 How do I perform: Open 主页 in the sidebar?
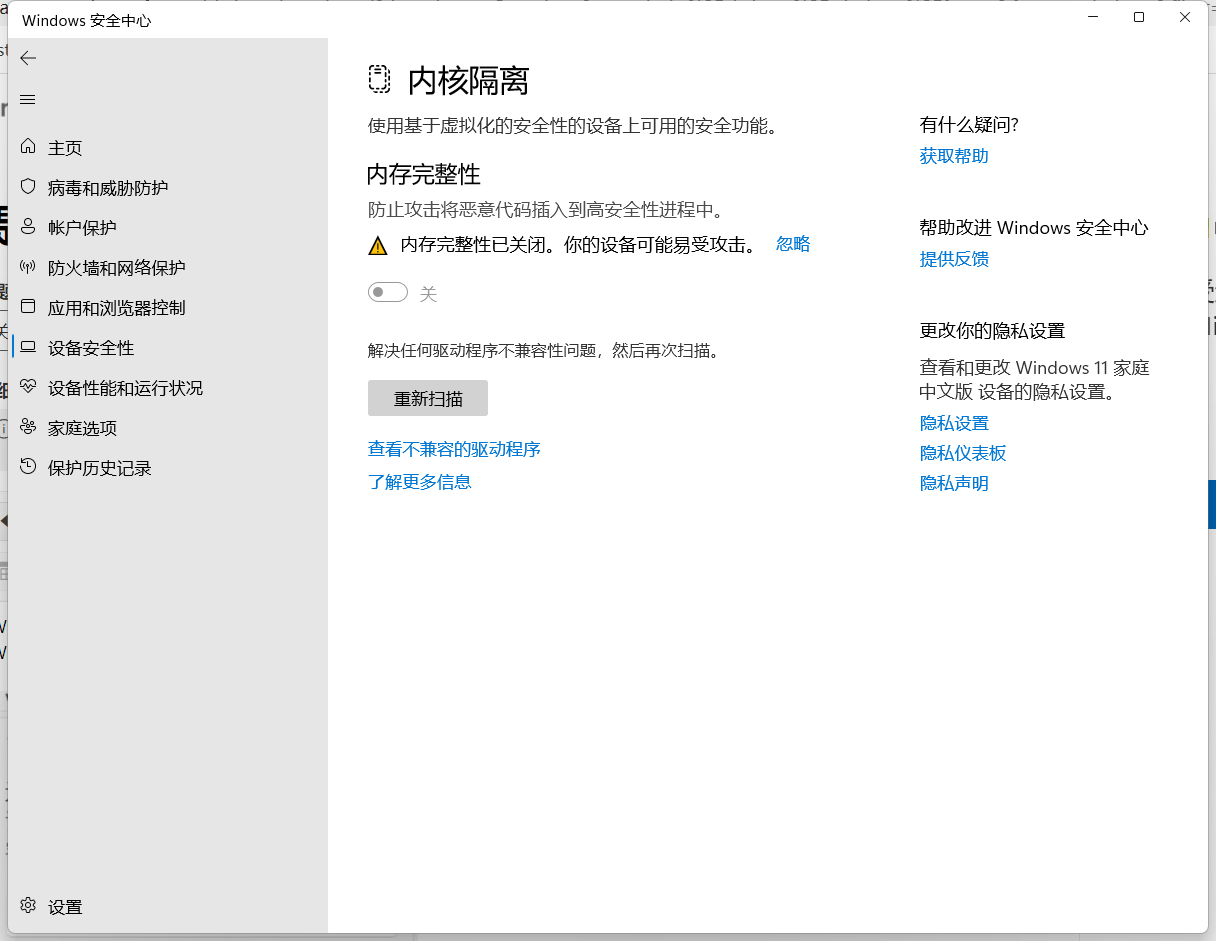pos(65,148)
